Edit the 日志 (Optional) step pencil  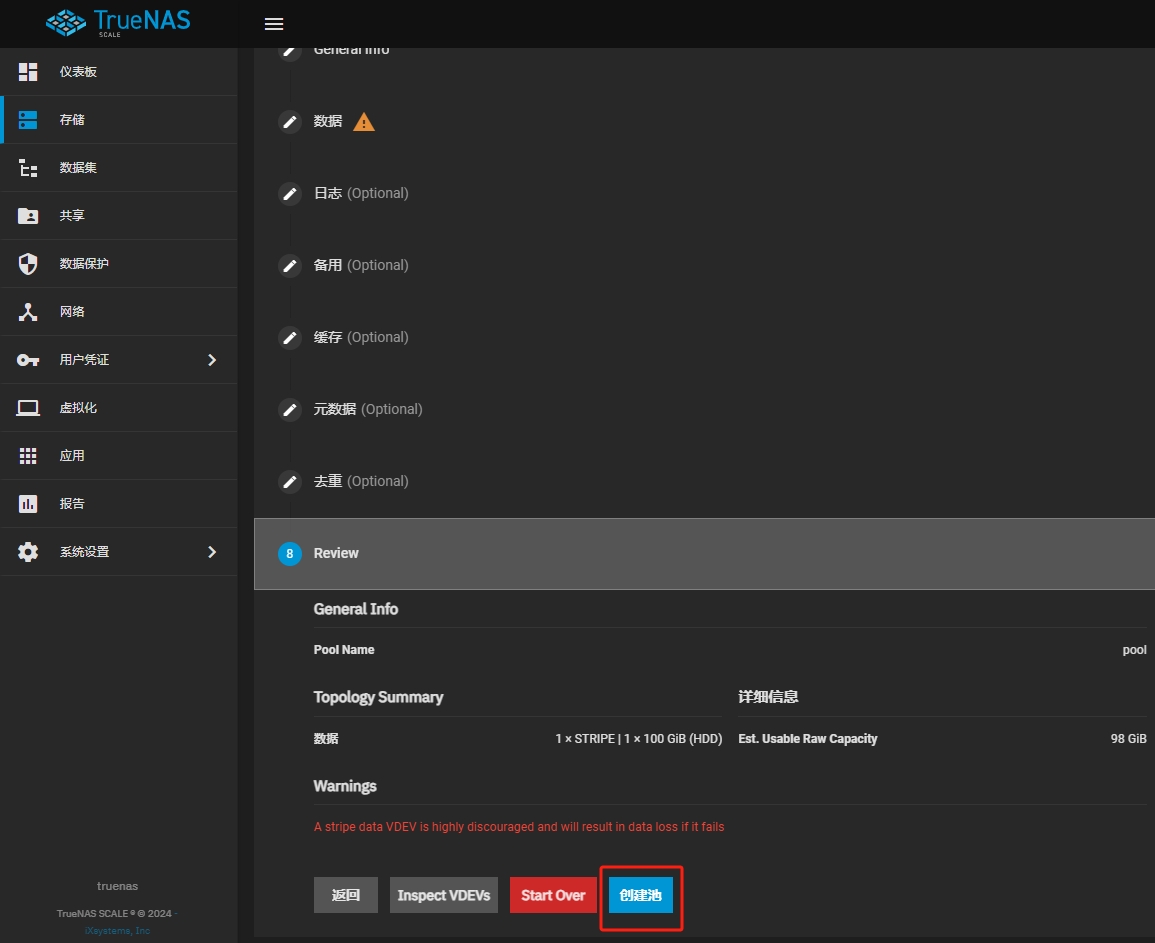(290, 194)
